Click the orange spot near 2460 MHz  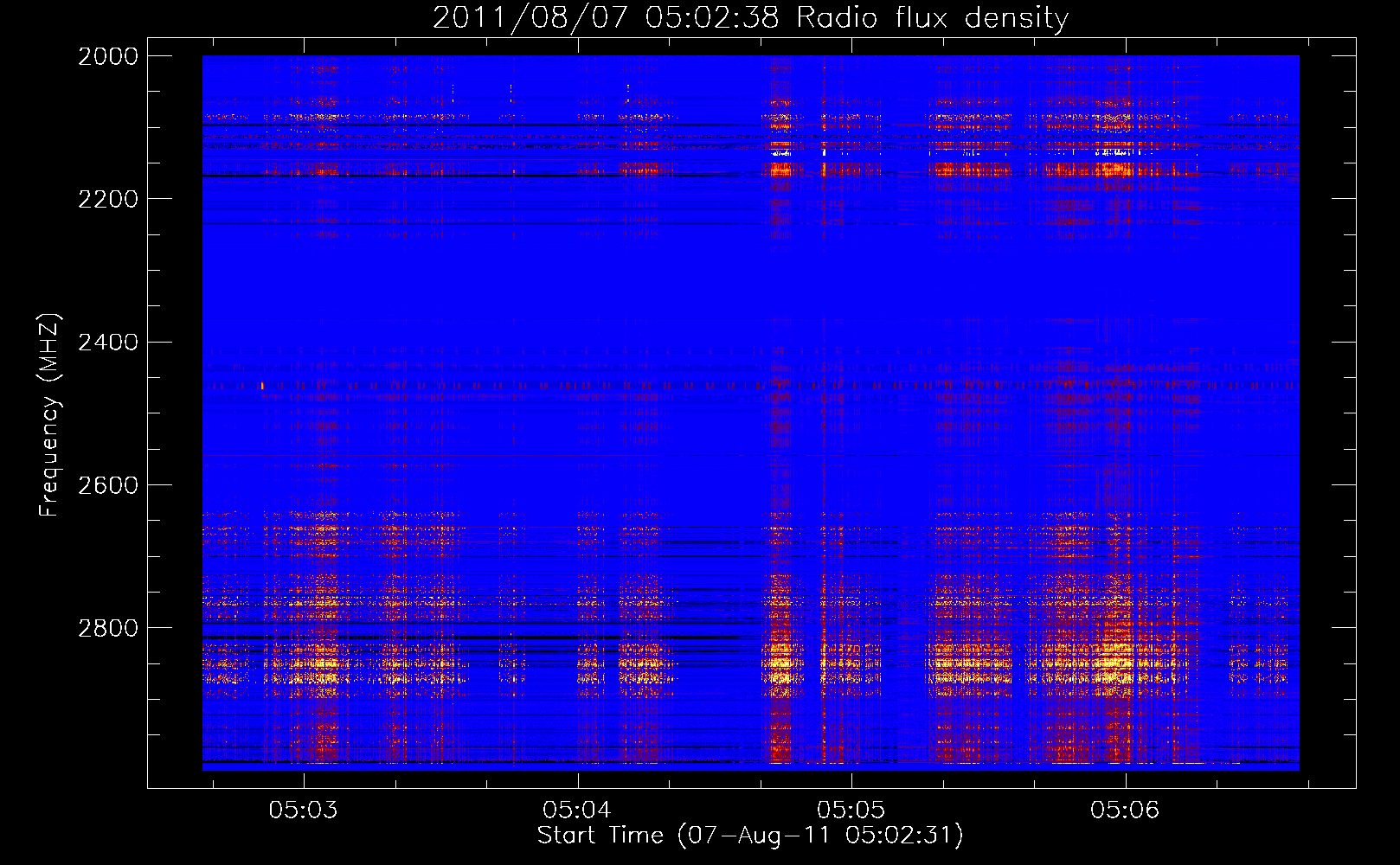pos(262,386)
